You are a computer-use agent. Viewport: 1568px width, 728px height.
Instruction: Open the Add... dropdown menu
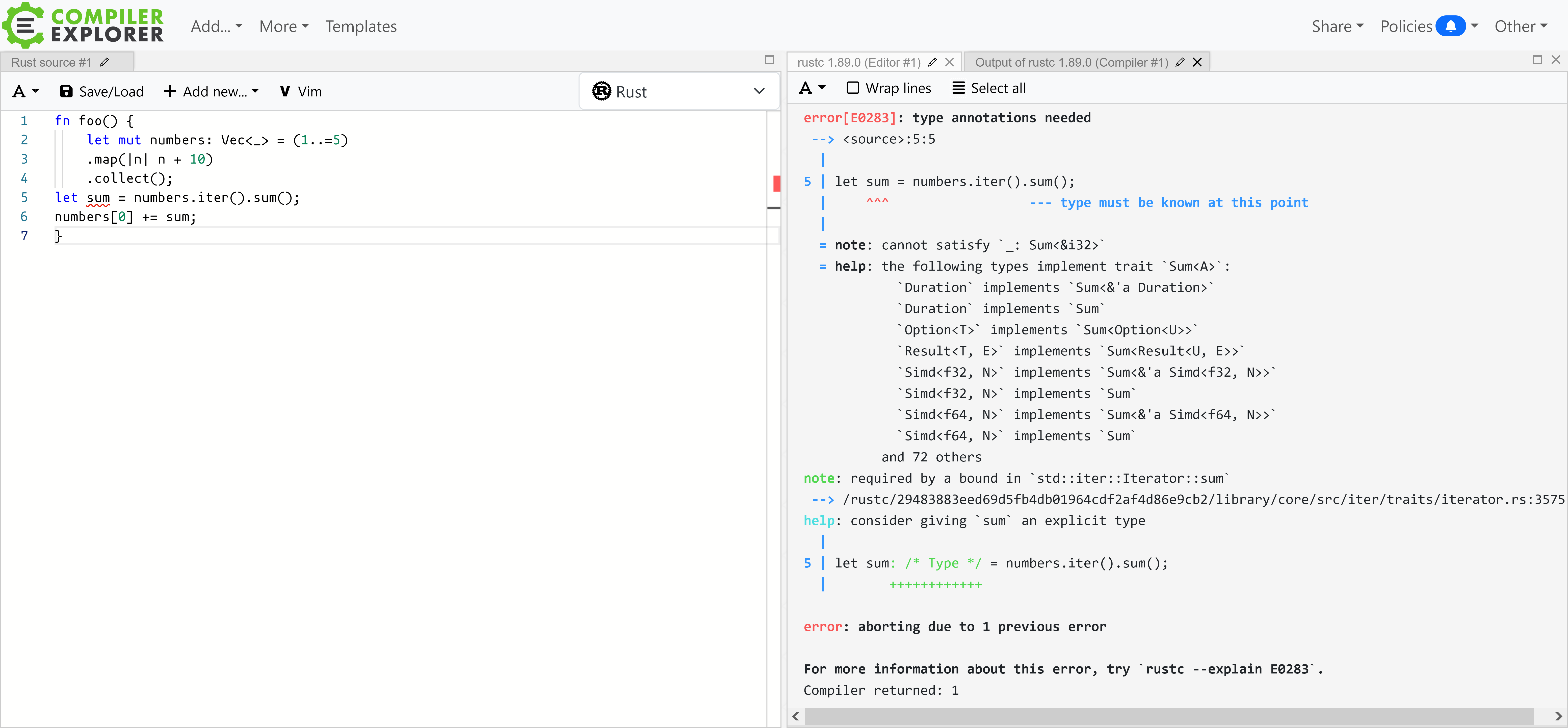click(216, 26)
